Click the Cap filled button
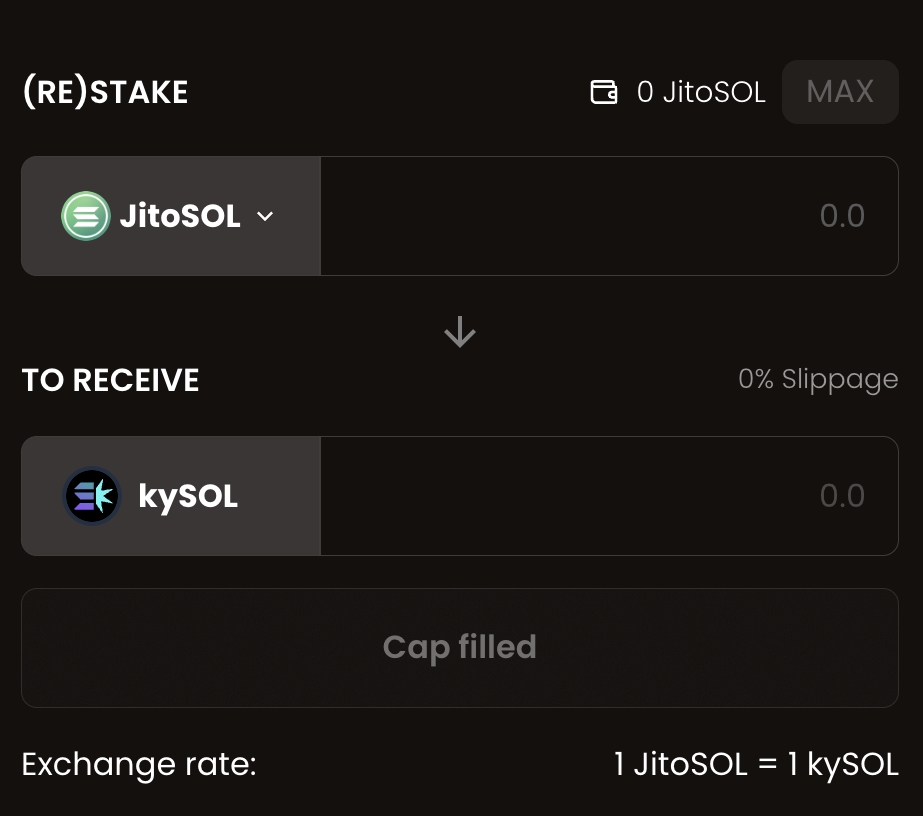The height and width of the screenshot is (816, 923). point(460,647)
